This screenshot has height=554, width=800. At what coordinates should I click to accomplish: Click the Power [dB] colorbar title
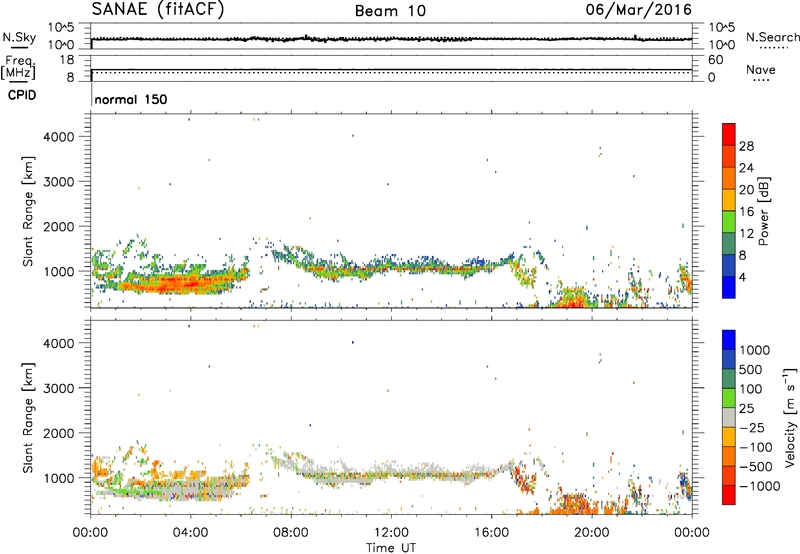click(763, 211)
